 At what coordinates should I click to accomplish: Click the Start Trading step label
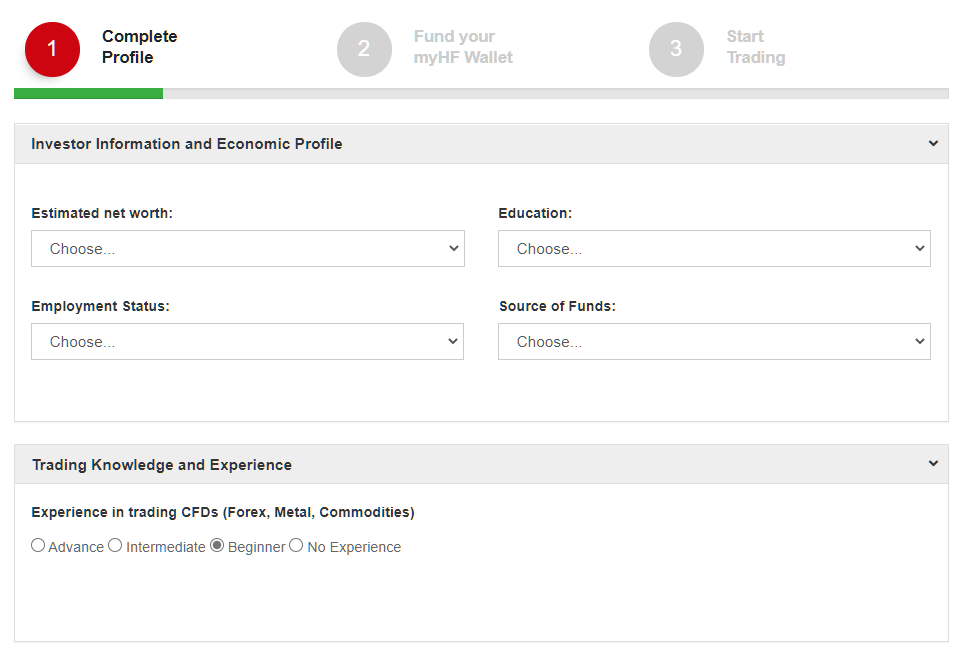pos(756,47)
